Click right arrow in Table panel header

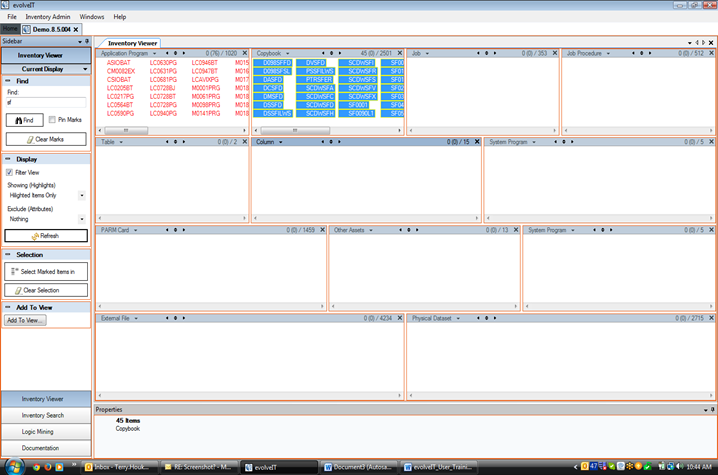tap(184, 142)
